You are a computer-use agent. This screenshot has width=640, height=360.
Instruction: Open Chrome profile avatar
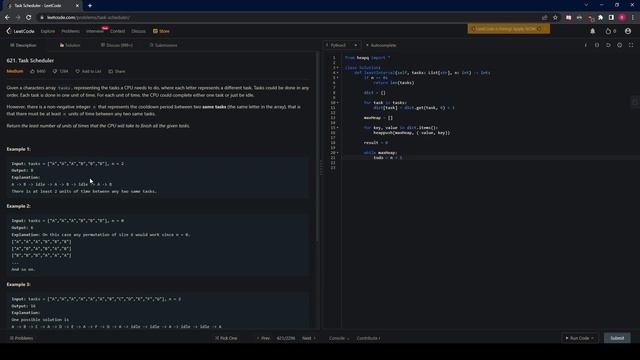[x=622, y=18]
